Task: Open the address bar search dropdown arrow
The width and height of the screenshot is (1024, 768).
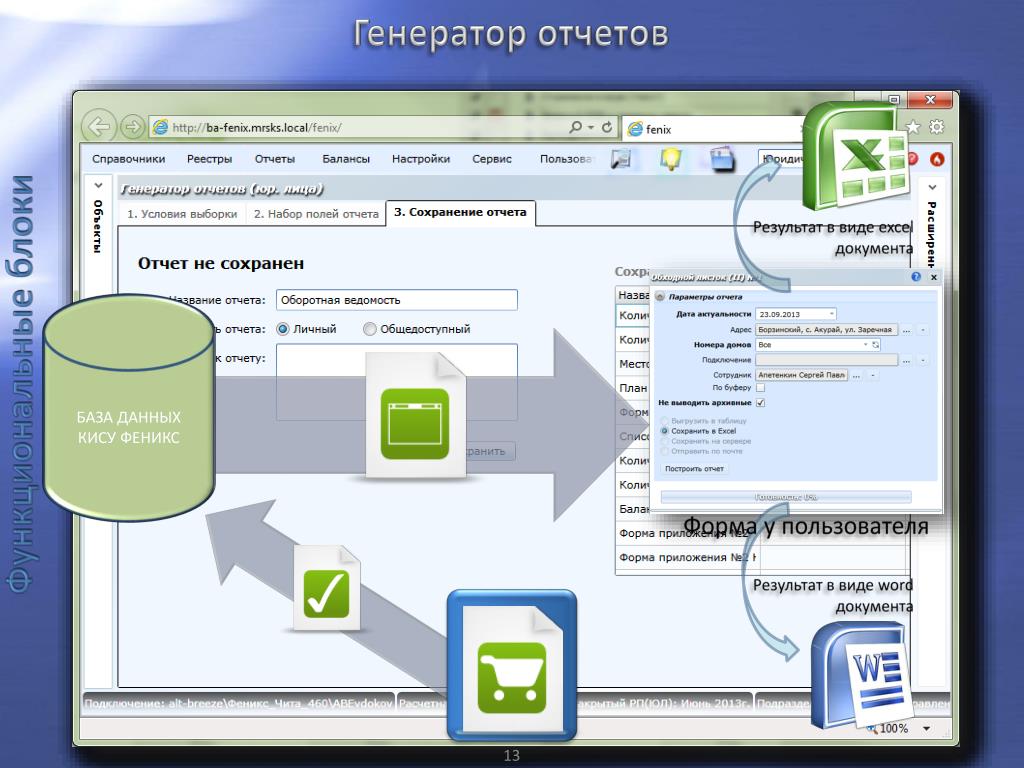Action: [590, 127]
